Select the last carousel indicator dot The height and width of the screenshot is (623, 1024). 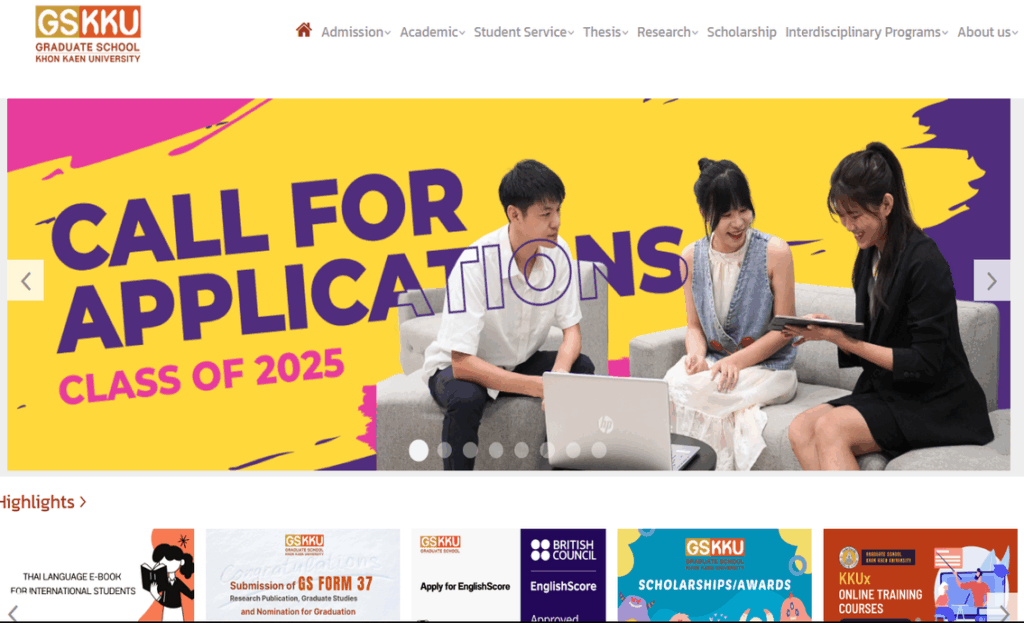(599, 450)
